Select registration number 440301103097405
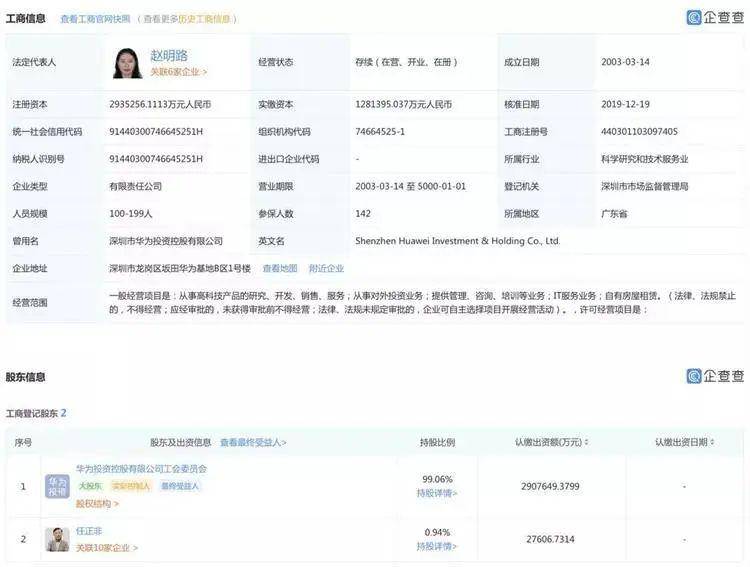This screenshot has width=750, height=567. (639, 132)
